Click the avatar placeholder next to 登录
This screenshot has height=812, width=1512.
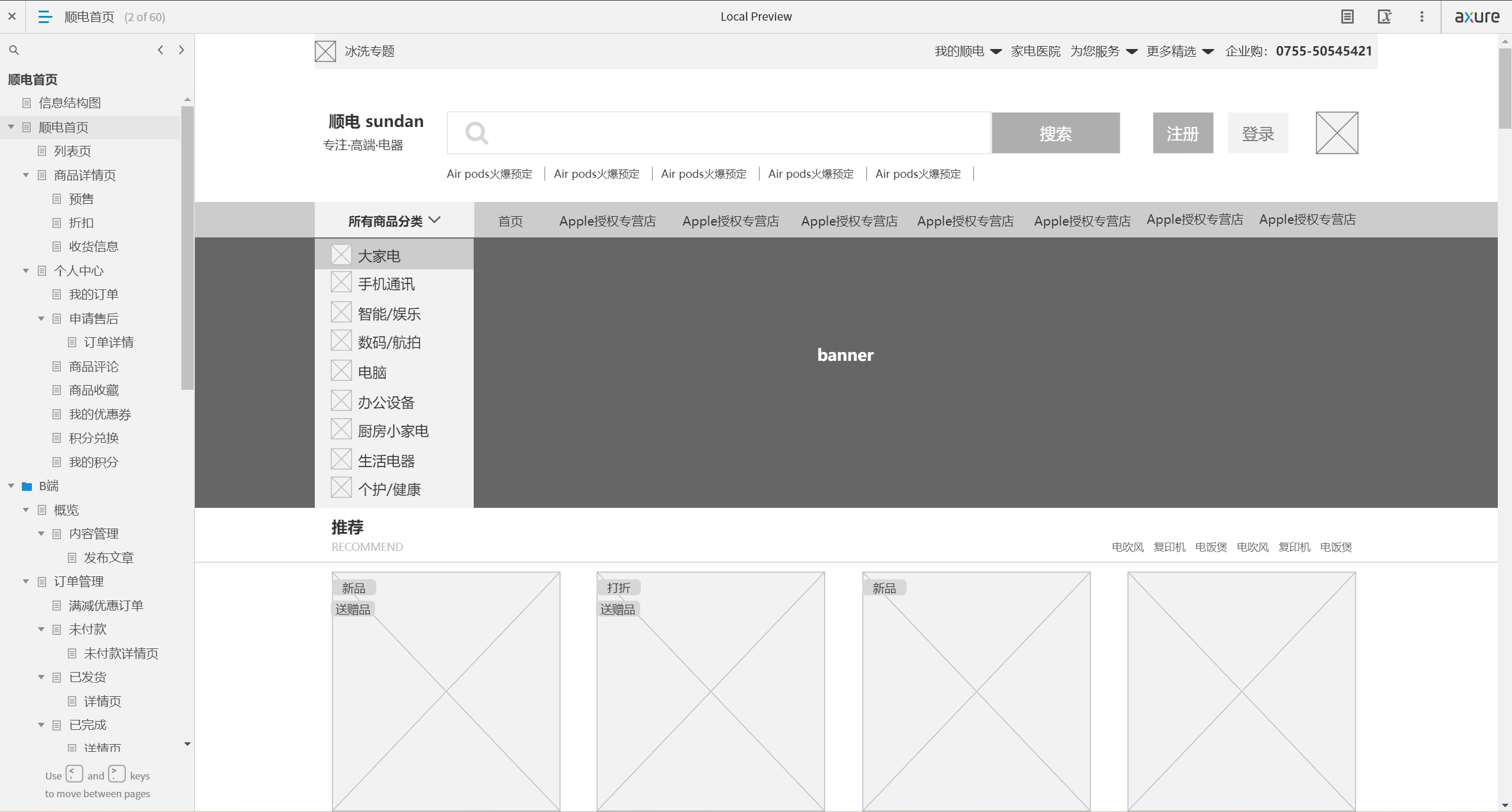tap(1337, 133)
